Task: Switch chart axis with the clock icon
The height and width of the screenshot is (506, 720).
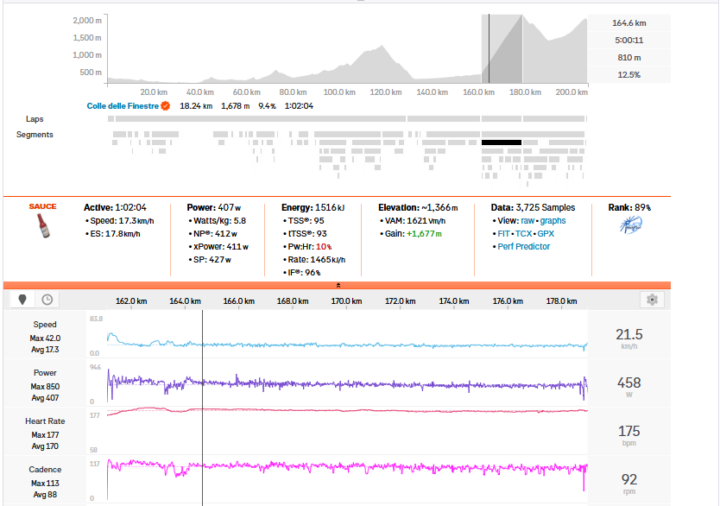Action: tap(46, 299)
